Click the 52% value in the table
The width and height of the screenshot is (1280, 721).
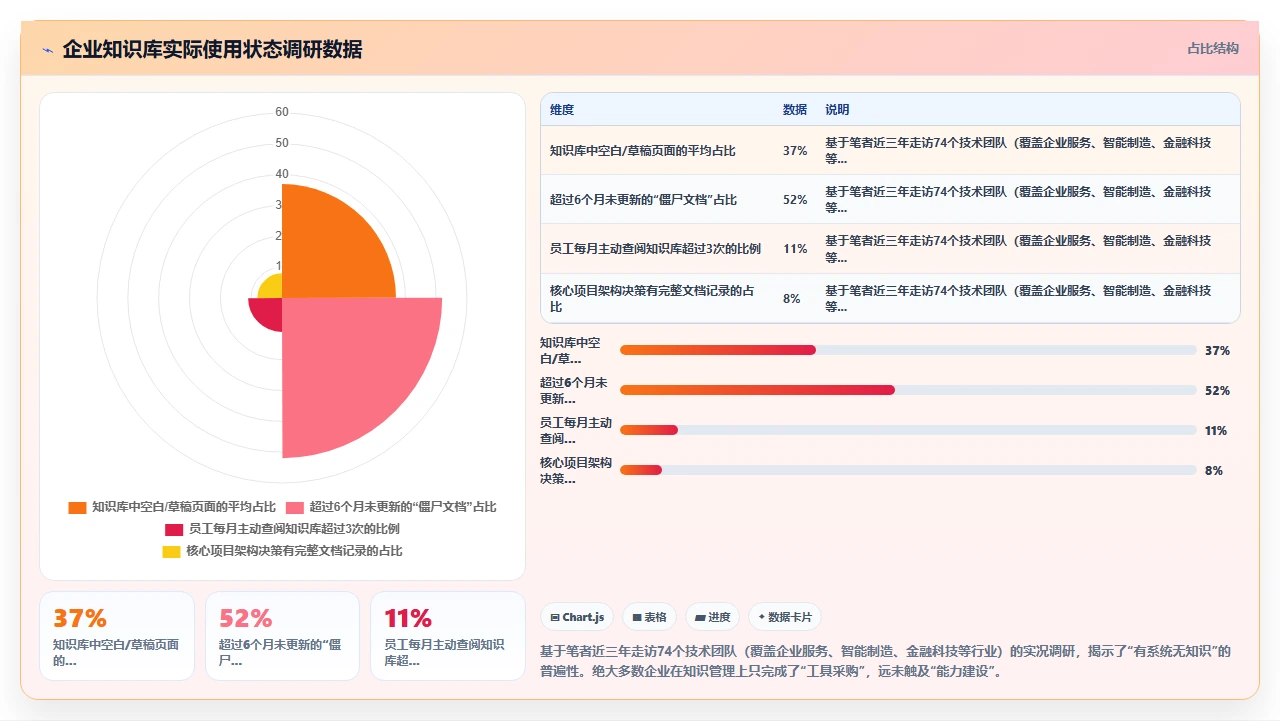795,200
